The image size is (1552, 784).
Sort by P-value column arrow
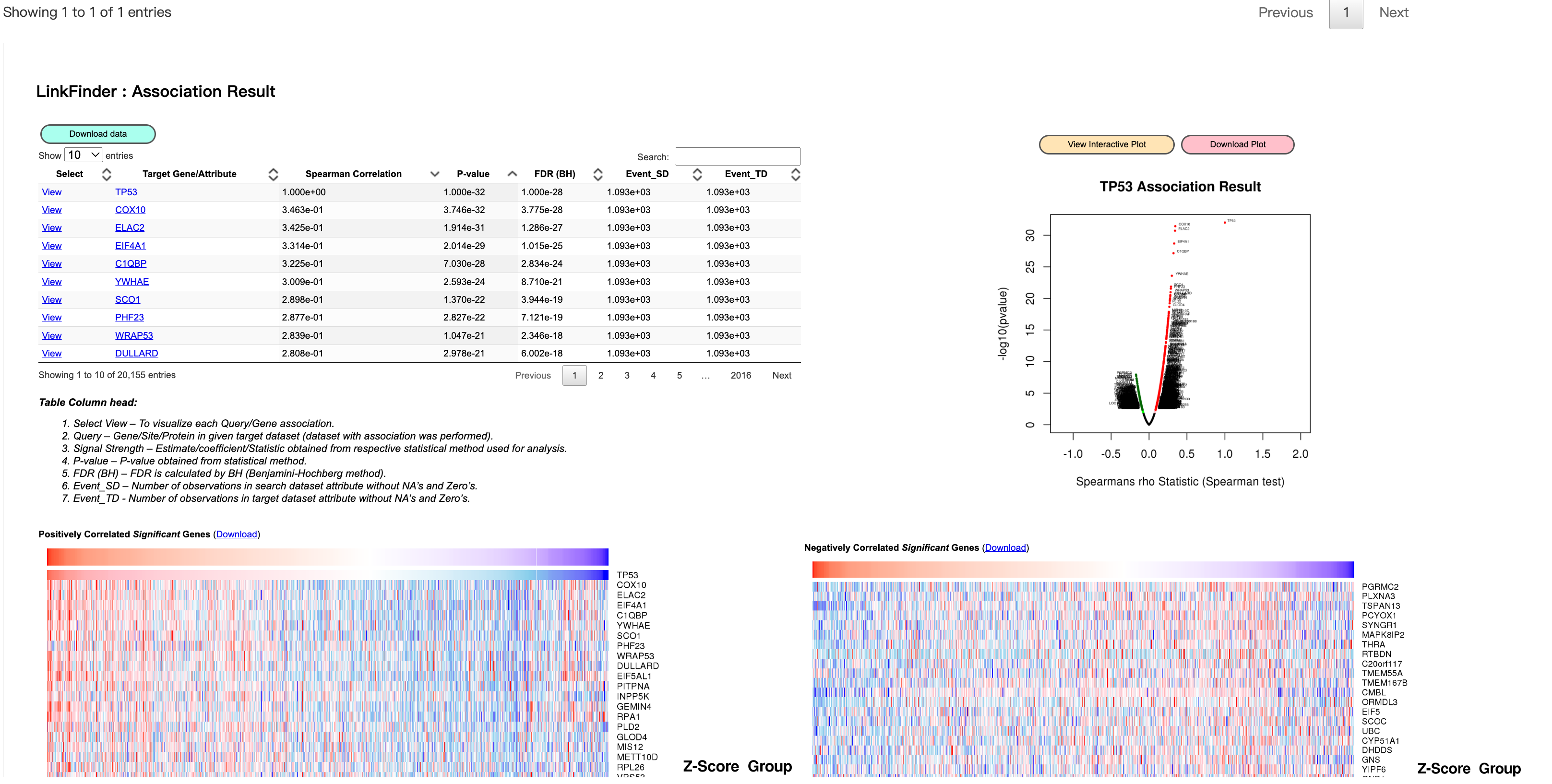(512, 175)
